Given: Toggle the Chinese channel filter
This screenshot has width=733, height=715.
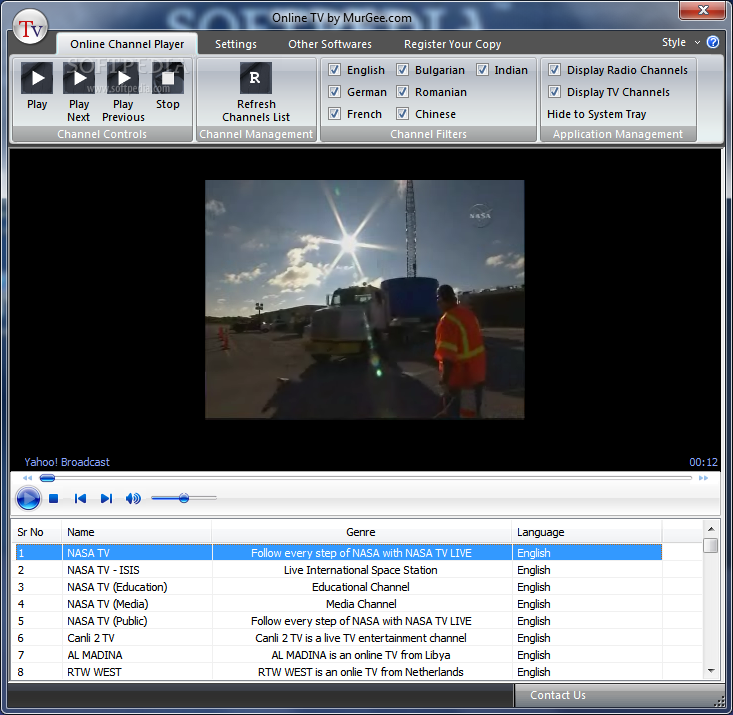Looking at the screenshot, I should click(402, 114).
